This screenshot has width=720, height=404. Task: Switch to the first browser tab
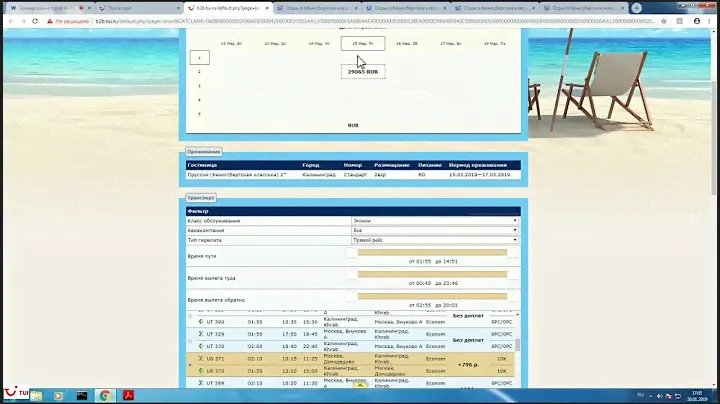click(45, 7)
